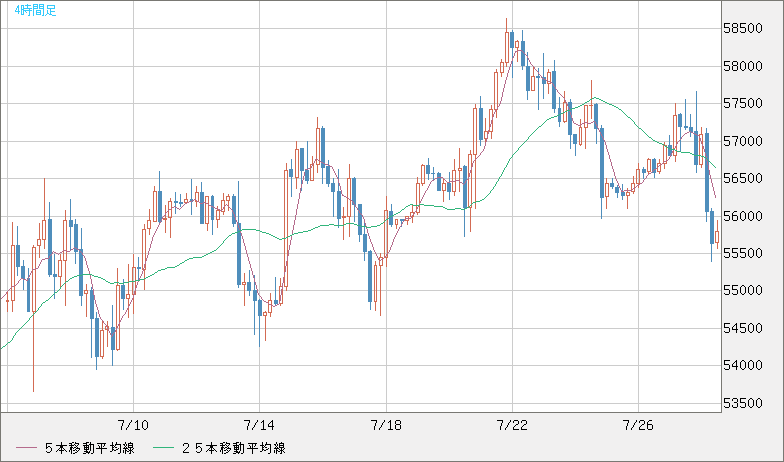Select the 56000 price axis label
Viewport: 784px width, 462px height.
pyautogui.click(x=743, y=216)
